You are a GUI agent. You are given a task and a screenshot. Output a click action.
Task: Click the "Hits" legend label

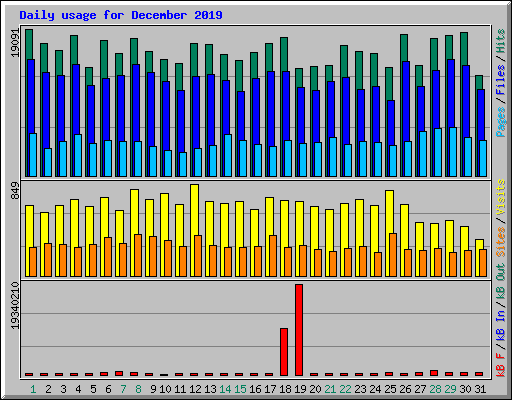tap(500, 41)
